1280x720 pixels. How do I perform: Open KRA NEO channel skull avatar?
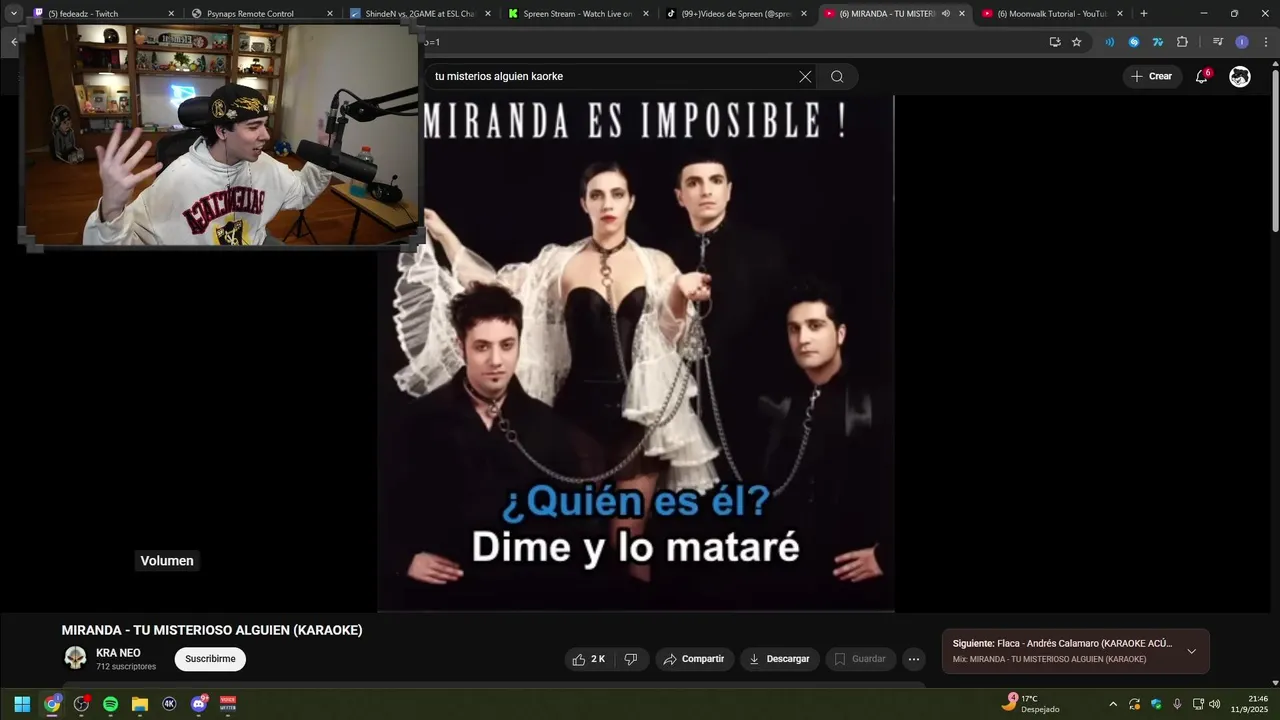(75, 658)
